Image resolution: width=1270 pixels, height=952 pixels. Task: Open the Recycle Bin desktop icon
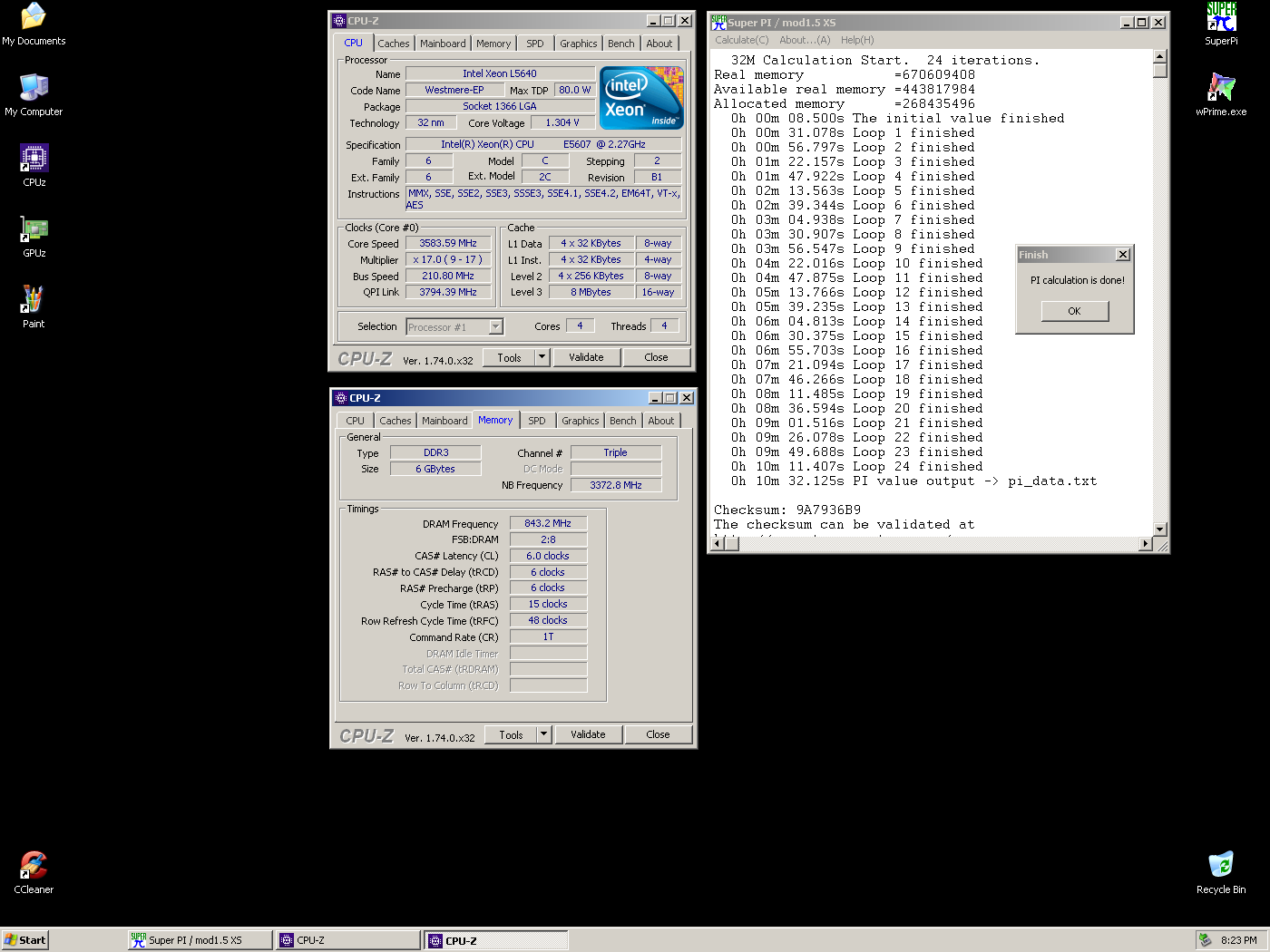1221,872
